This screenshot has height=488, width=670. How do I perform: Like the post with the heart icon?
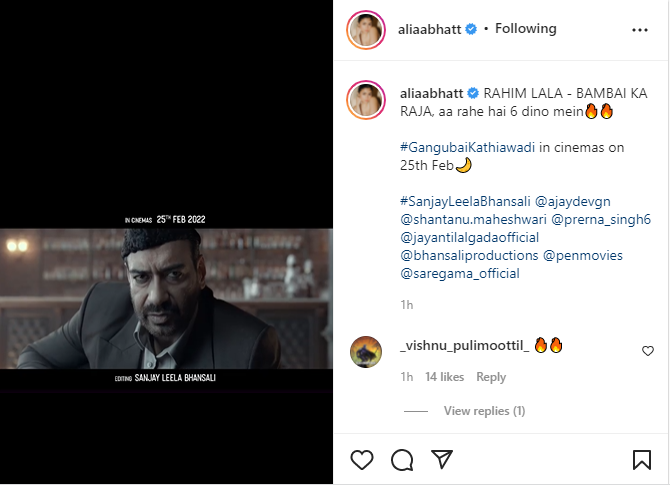tap(362, 460)
